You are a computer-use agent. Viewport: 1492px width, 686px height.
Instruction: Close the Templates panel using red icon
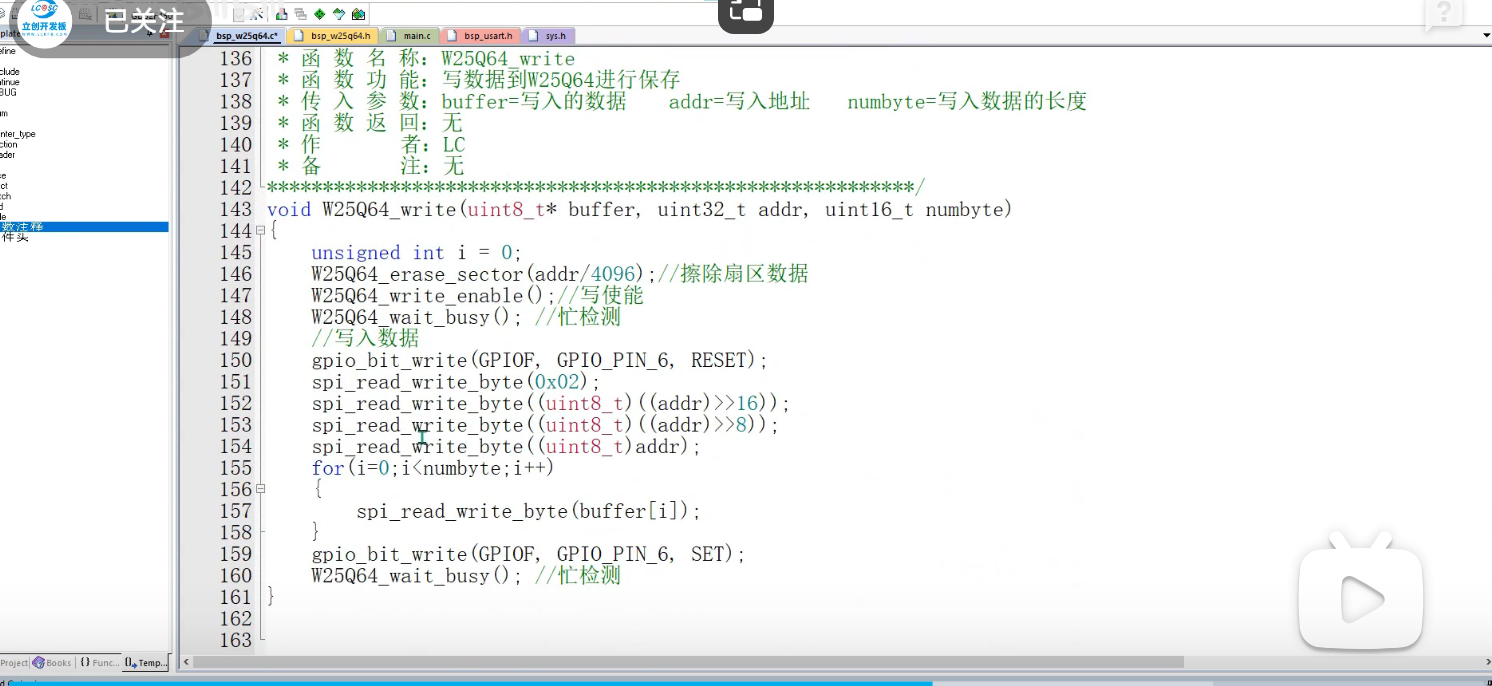164,34
